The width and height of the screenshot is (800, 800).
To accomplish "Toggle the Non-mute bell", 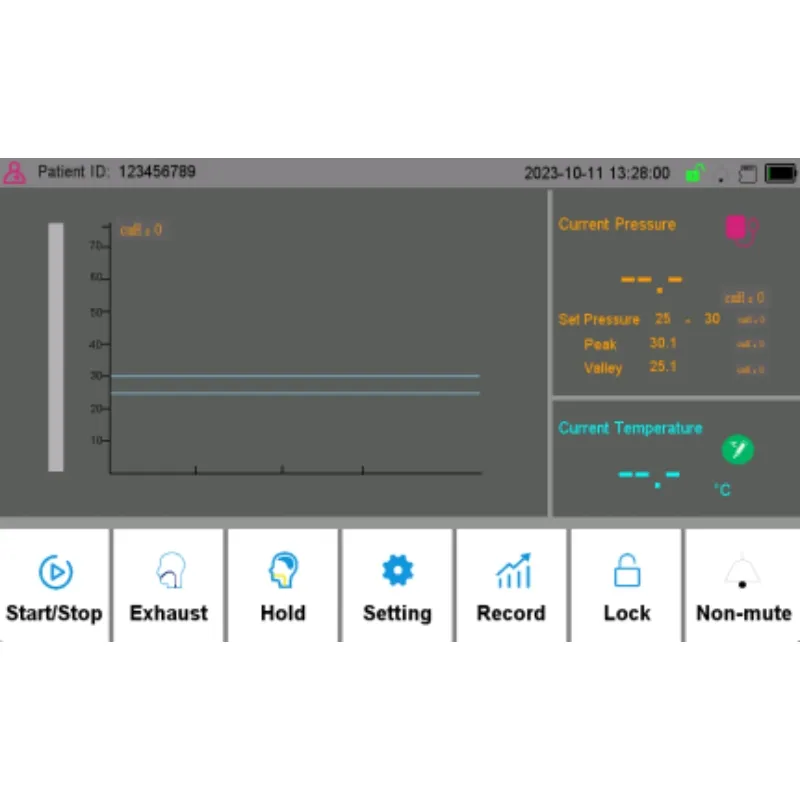I will pyautogui.click(x=741, y=570).
